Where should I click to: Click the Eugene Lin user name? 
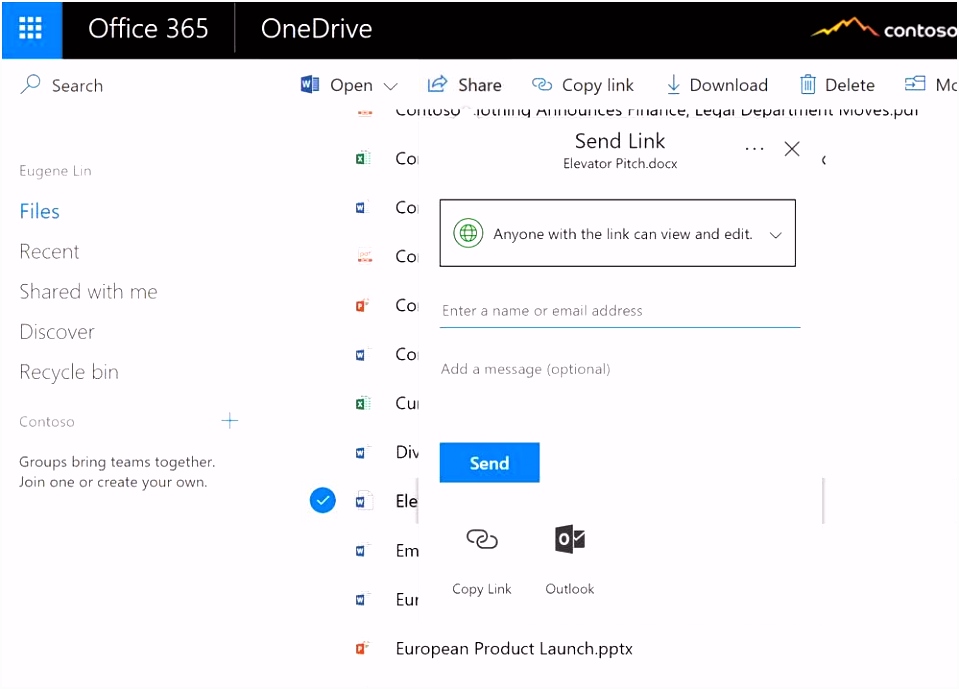pos(55,171)
